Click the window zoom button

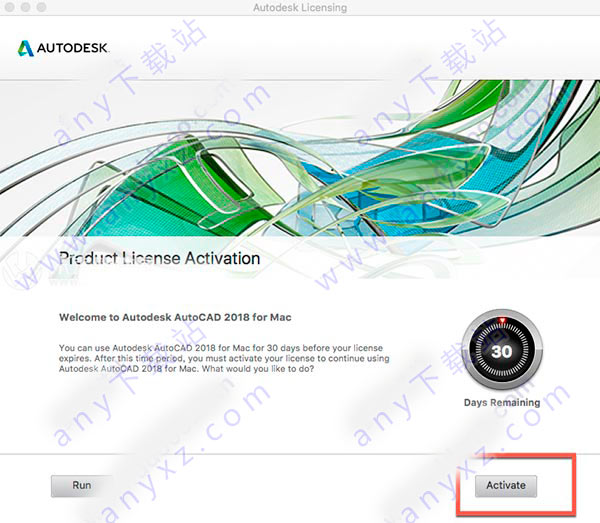(x=41, y=7)
